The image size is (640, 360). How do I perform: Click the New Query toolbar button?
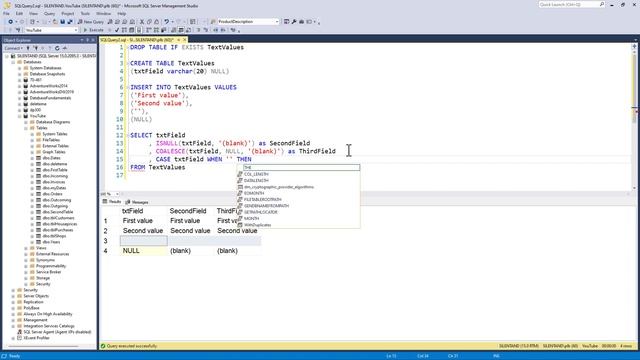91,22
